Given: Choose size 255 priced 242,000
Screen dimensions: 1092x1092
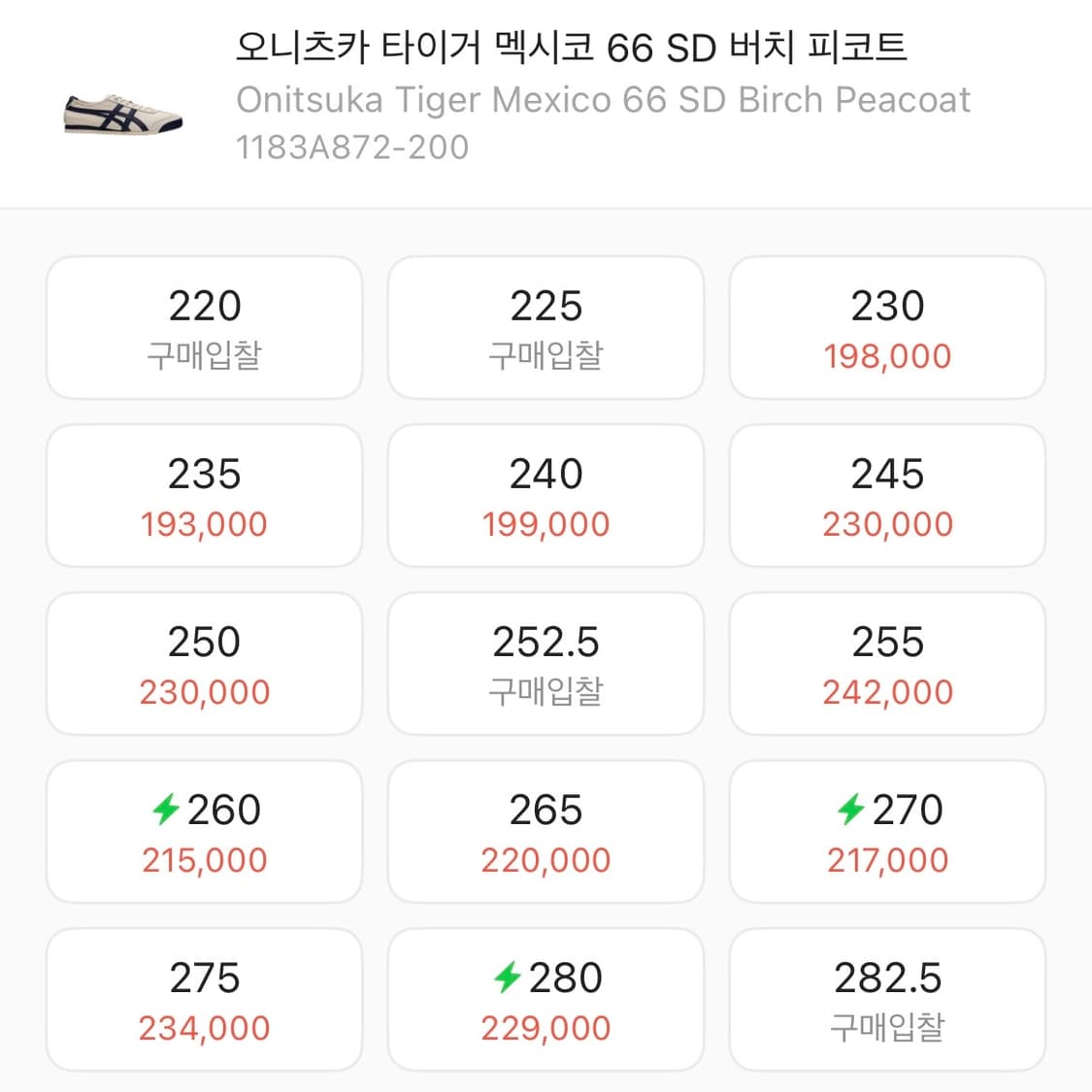Looking at the screenshot, I should pyautogui.click(x=887, y=663).
